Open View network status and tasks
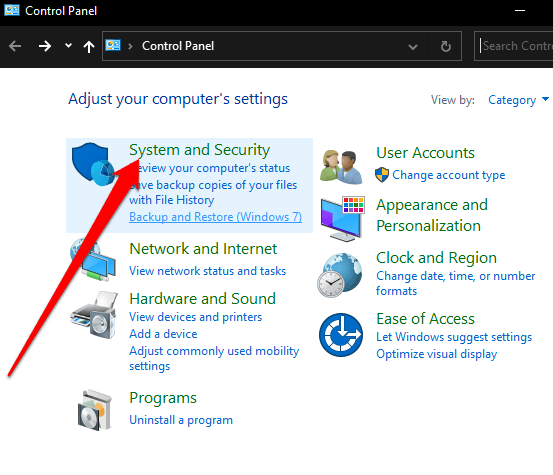 point(207,271)
